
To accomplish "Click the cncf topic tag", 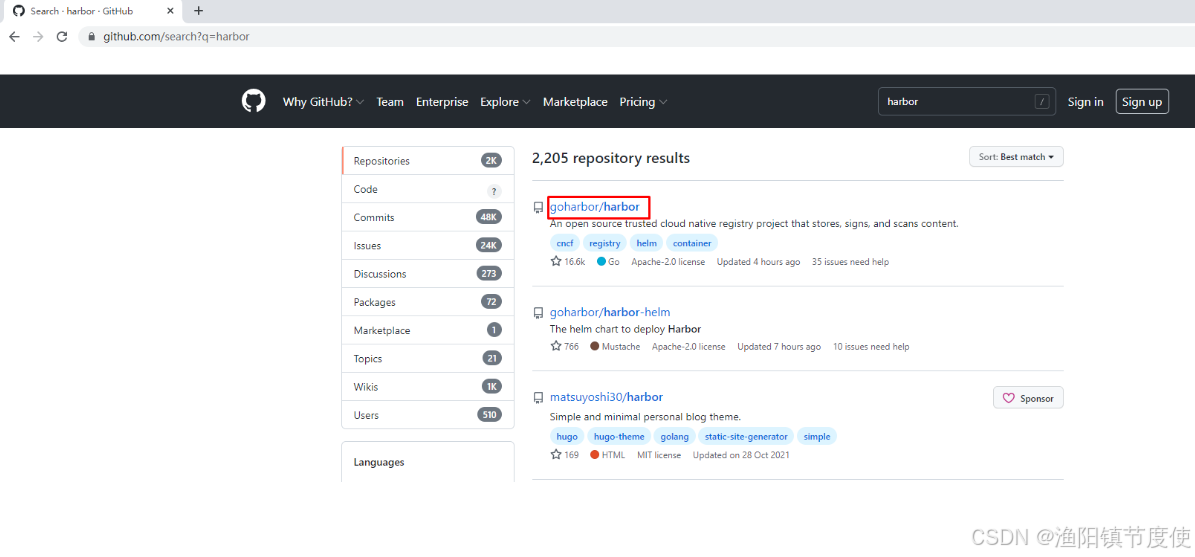I will pos(564,243).
